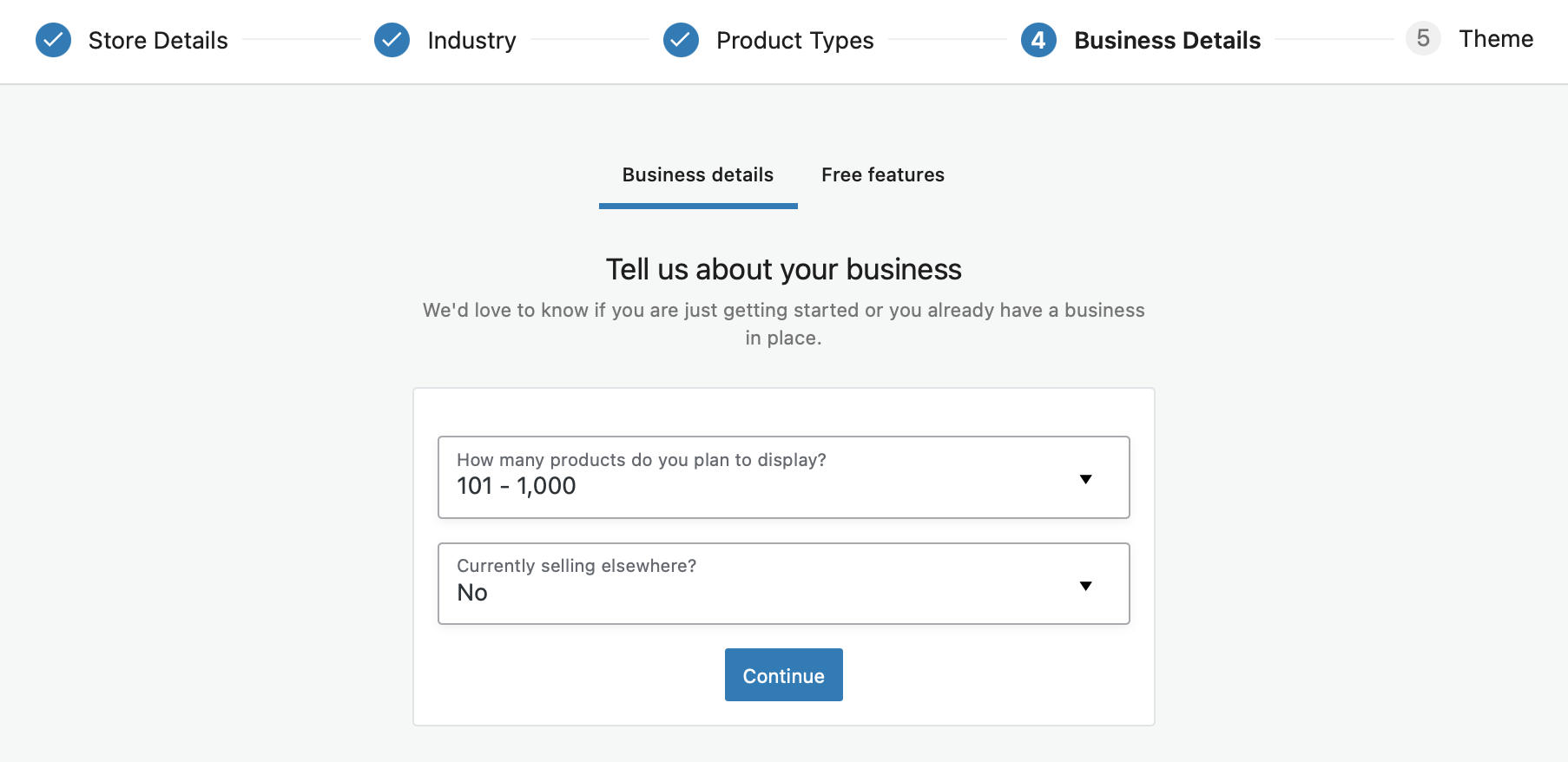
Task: Click the Product Types checkmark icon
Action: coord(681,40)
